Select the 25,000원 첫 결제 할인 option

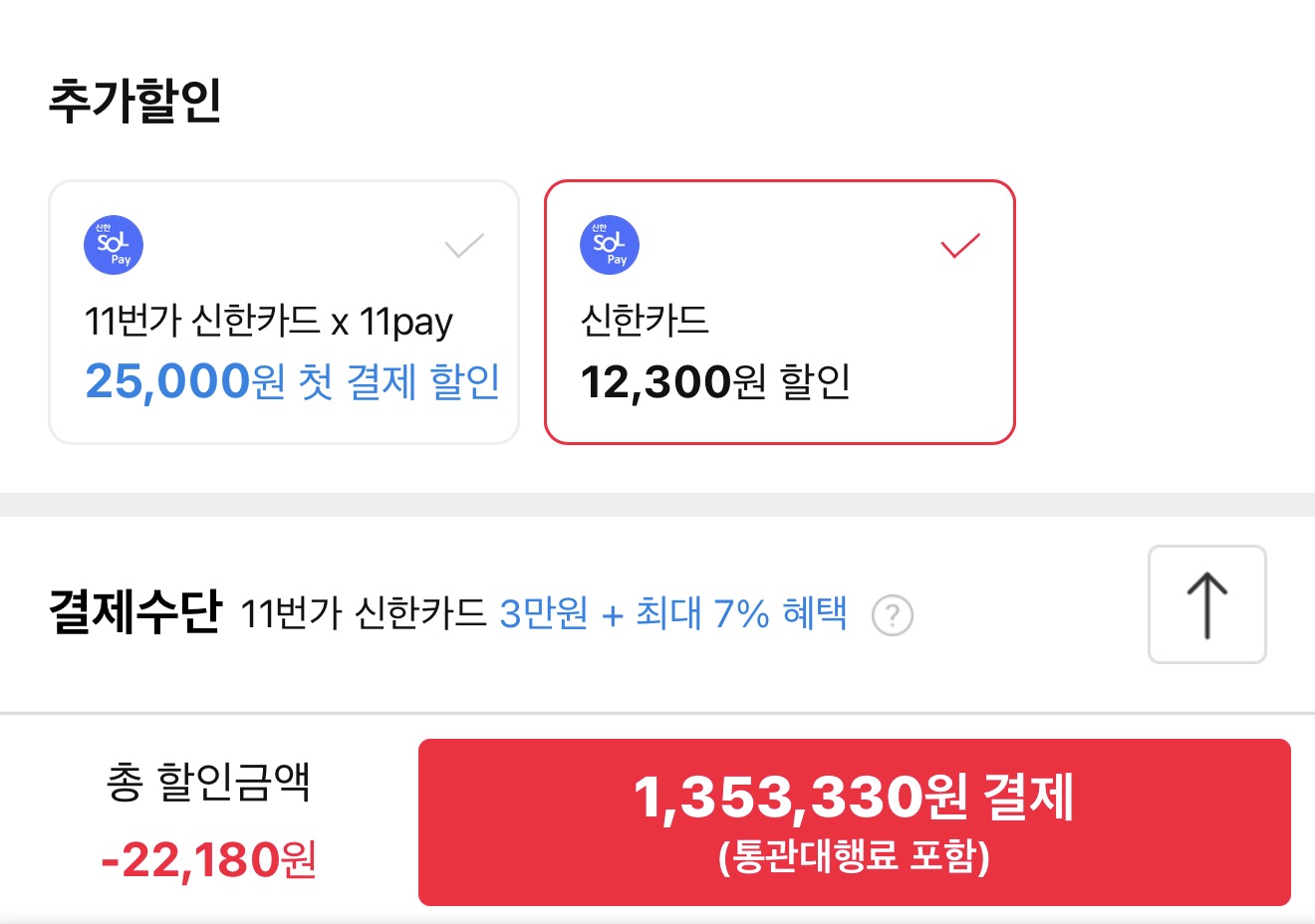[292, 381]
